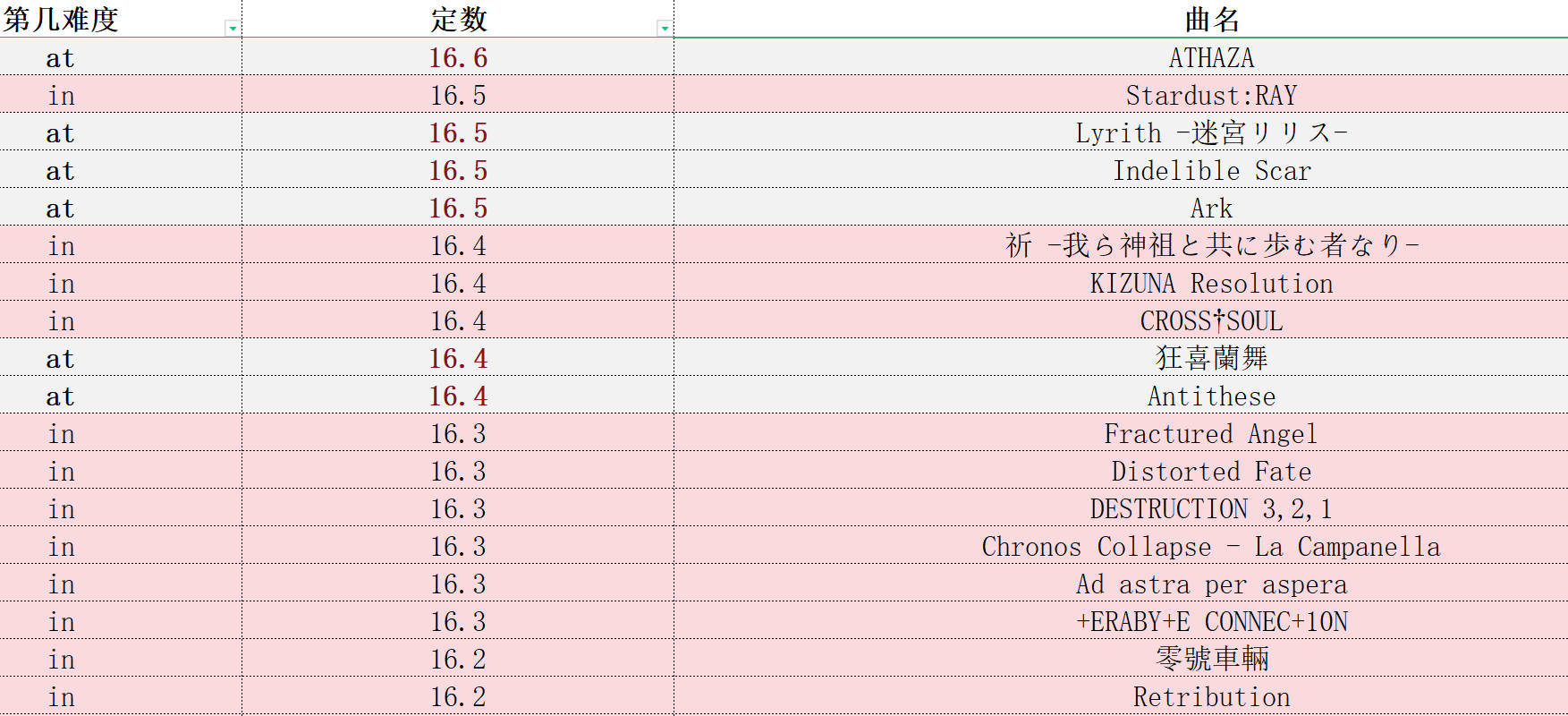The image size is (1568, 716).
Task: Select the Stardust:RAY cell
Action: click(x=1121, y=95)
